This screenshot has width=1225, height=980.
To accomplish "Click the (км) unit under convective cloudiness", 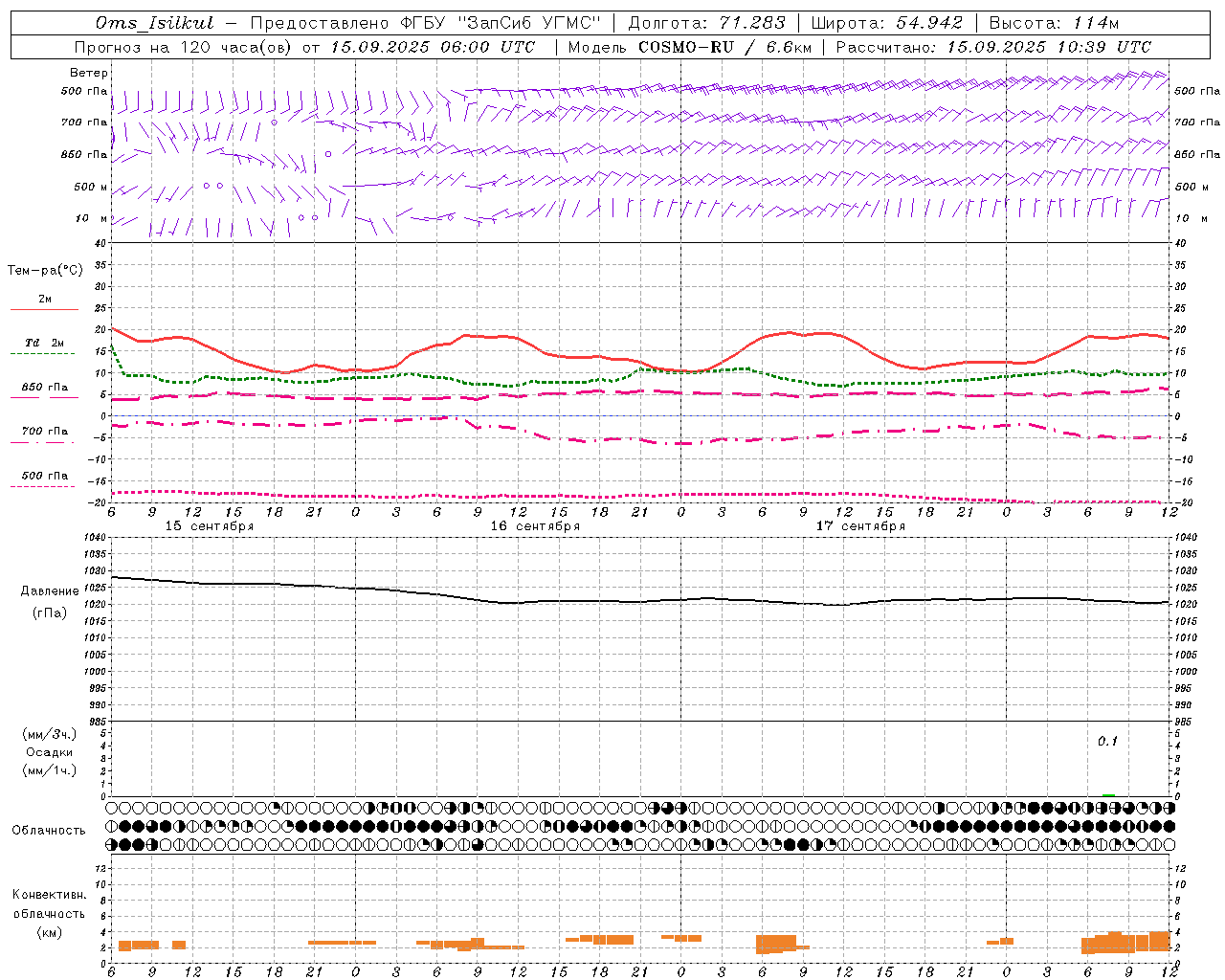I will [x=49, y=931].
